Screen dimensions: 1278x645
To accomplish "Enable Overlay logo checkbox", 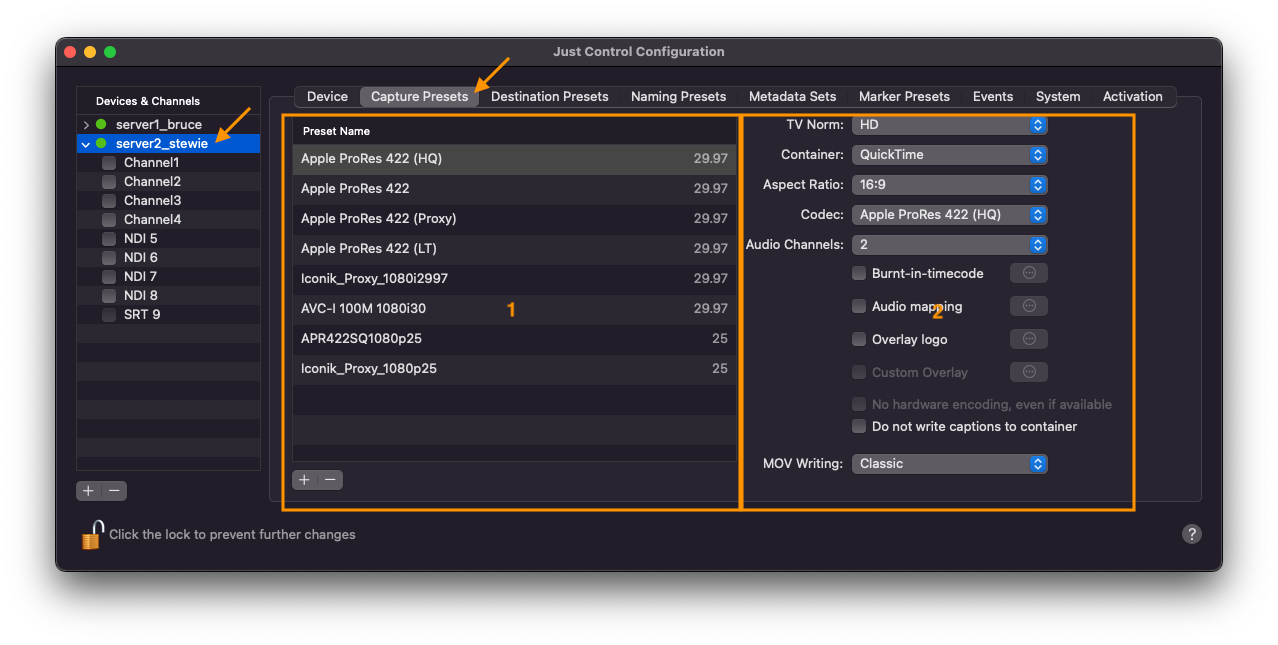I will pyautogui.click(x=859, y=339).
